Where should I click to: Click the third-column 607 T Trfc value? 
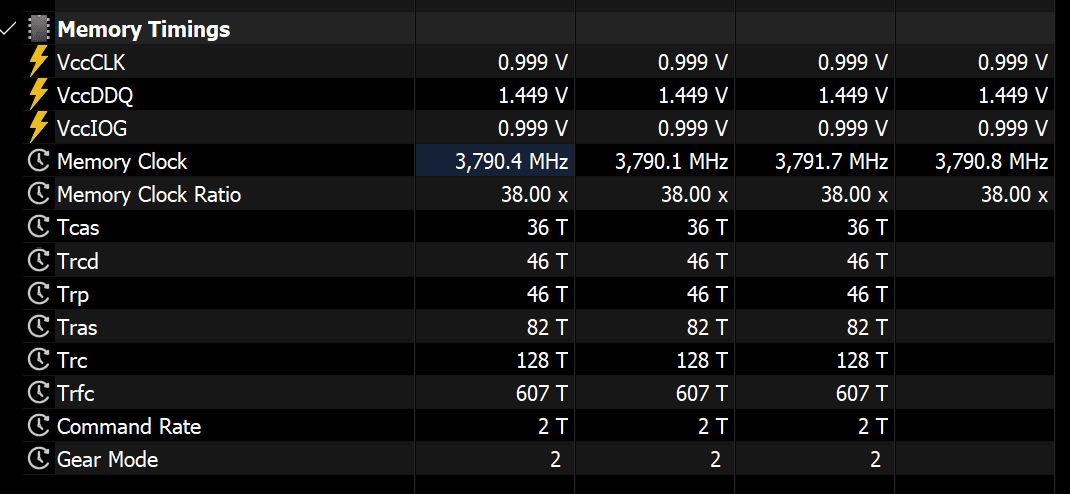tap(863, 393)
